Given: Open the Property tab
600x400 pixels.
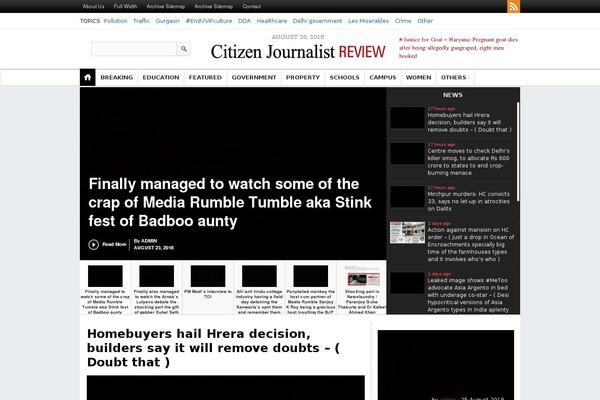Looking at the screenshot, I should (x=303, y=77).
